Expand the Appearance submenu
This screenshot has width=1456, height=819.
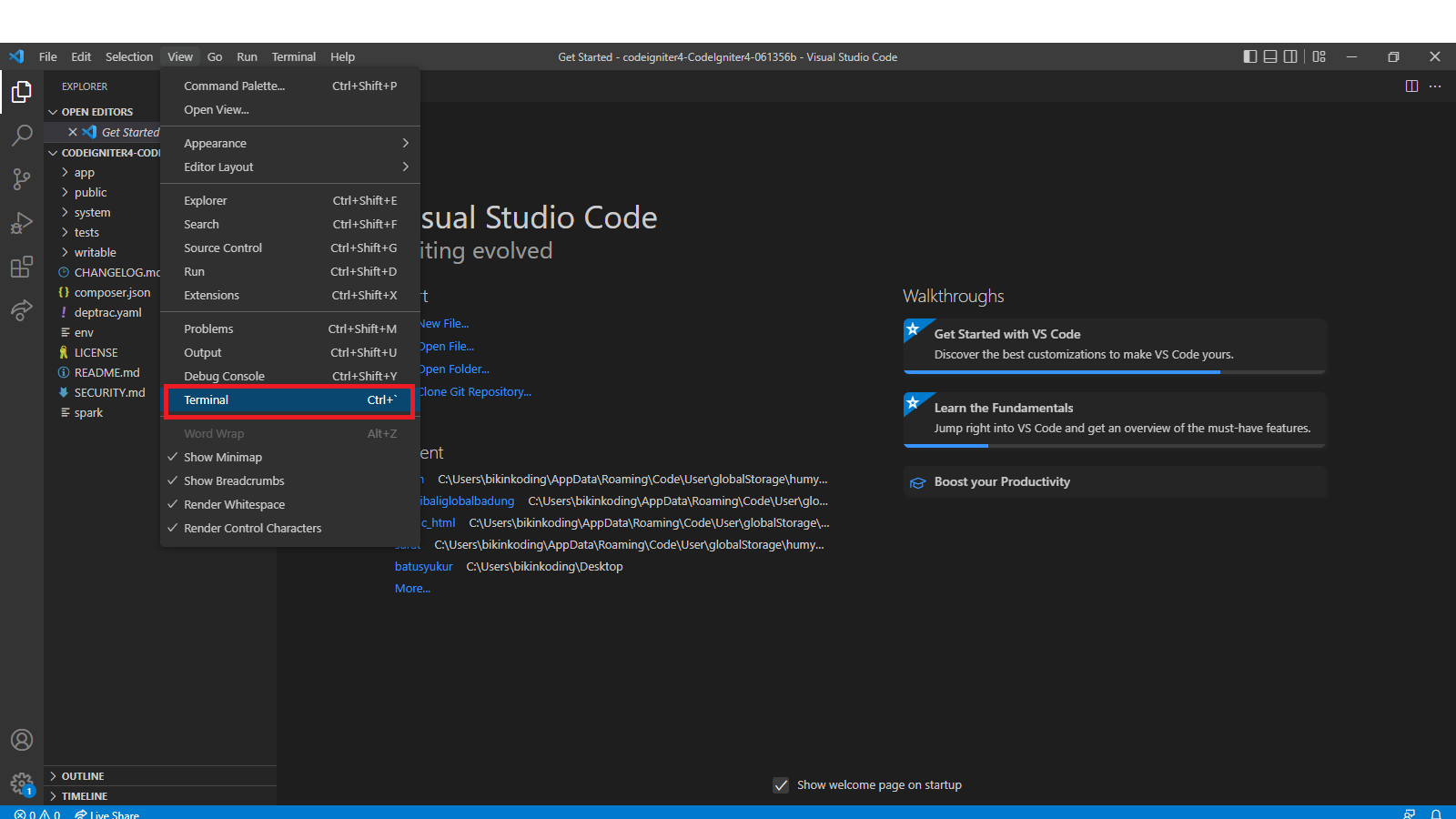click(x=289, y=143)
